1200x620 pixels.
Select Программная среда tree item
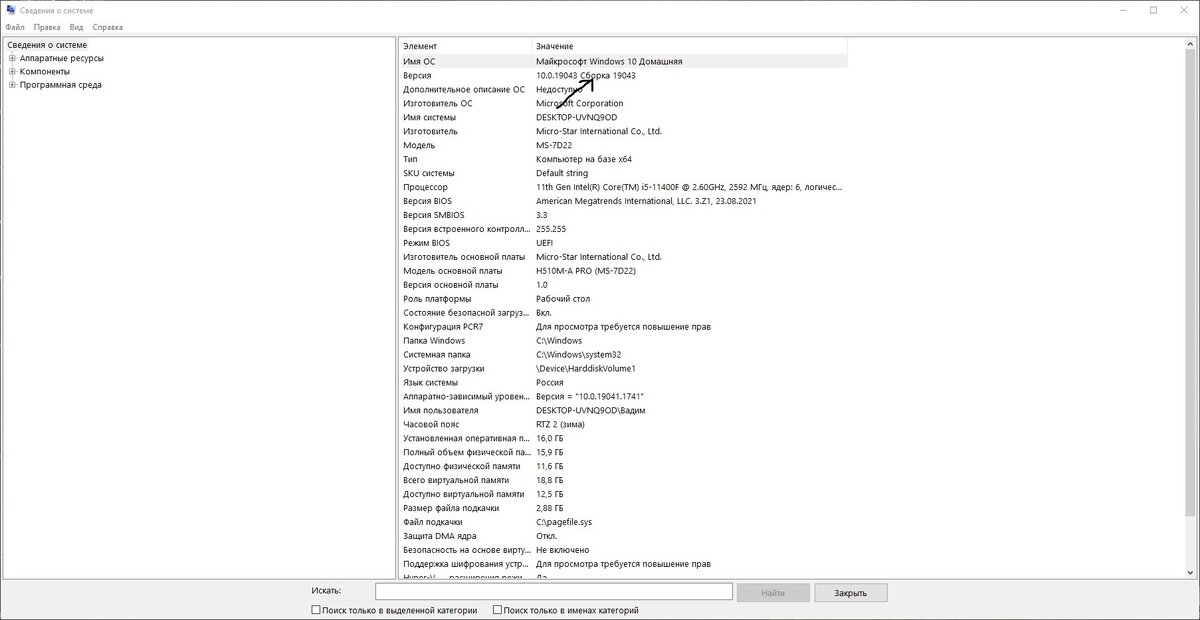[x=60, y=85]
